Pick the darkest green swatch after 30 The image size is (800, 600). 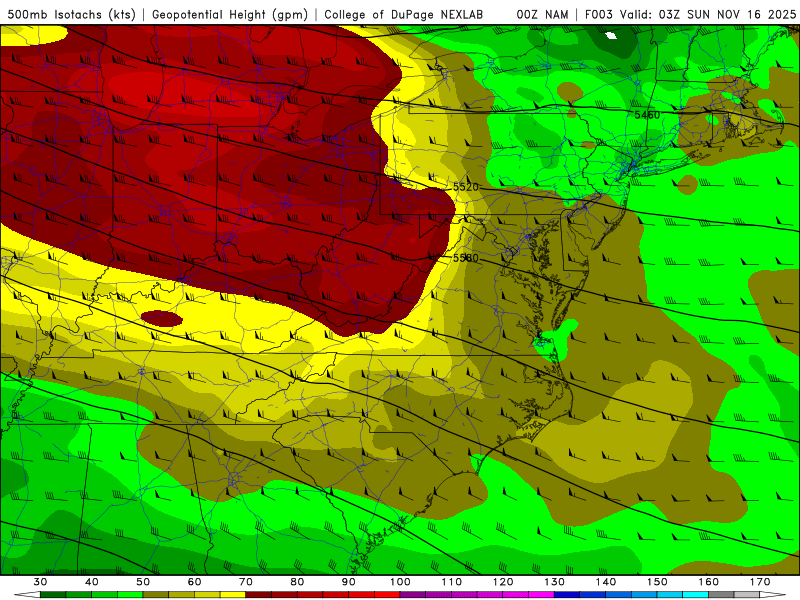tap(53, 595)
